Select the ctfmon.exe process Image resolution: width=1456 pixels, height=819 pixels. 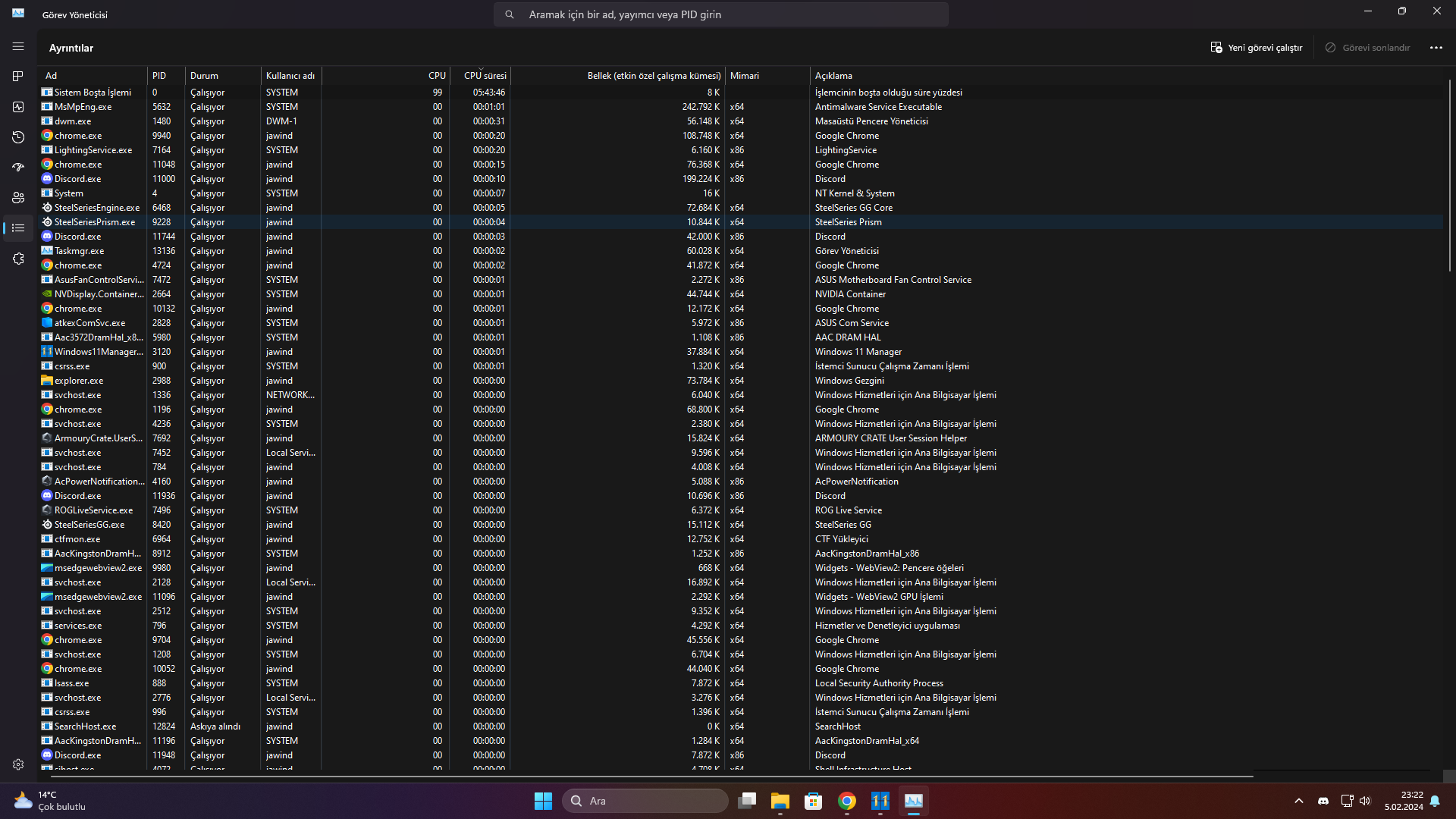click(740, 539)
